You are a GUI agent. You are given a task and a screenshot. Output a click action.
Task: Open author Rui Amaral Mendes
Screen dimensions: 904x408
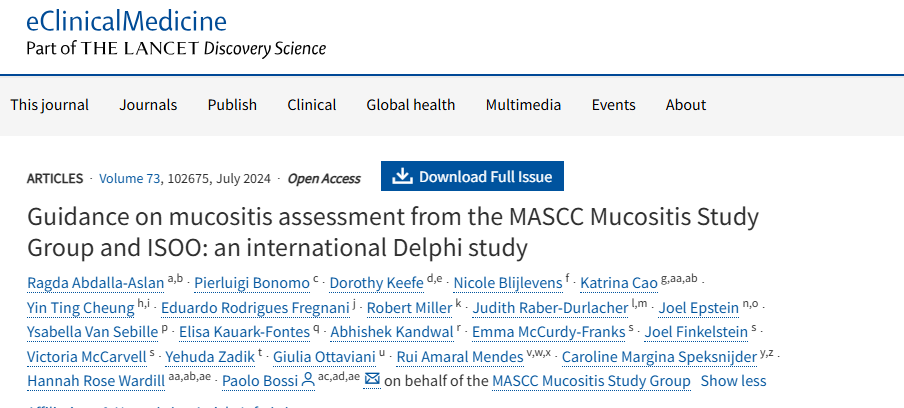[x=458, y=357]
